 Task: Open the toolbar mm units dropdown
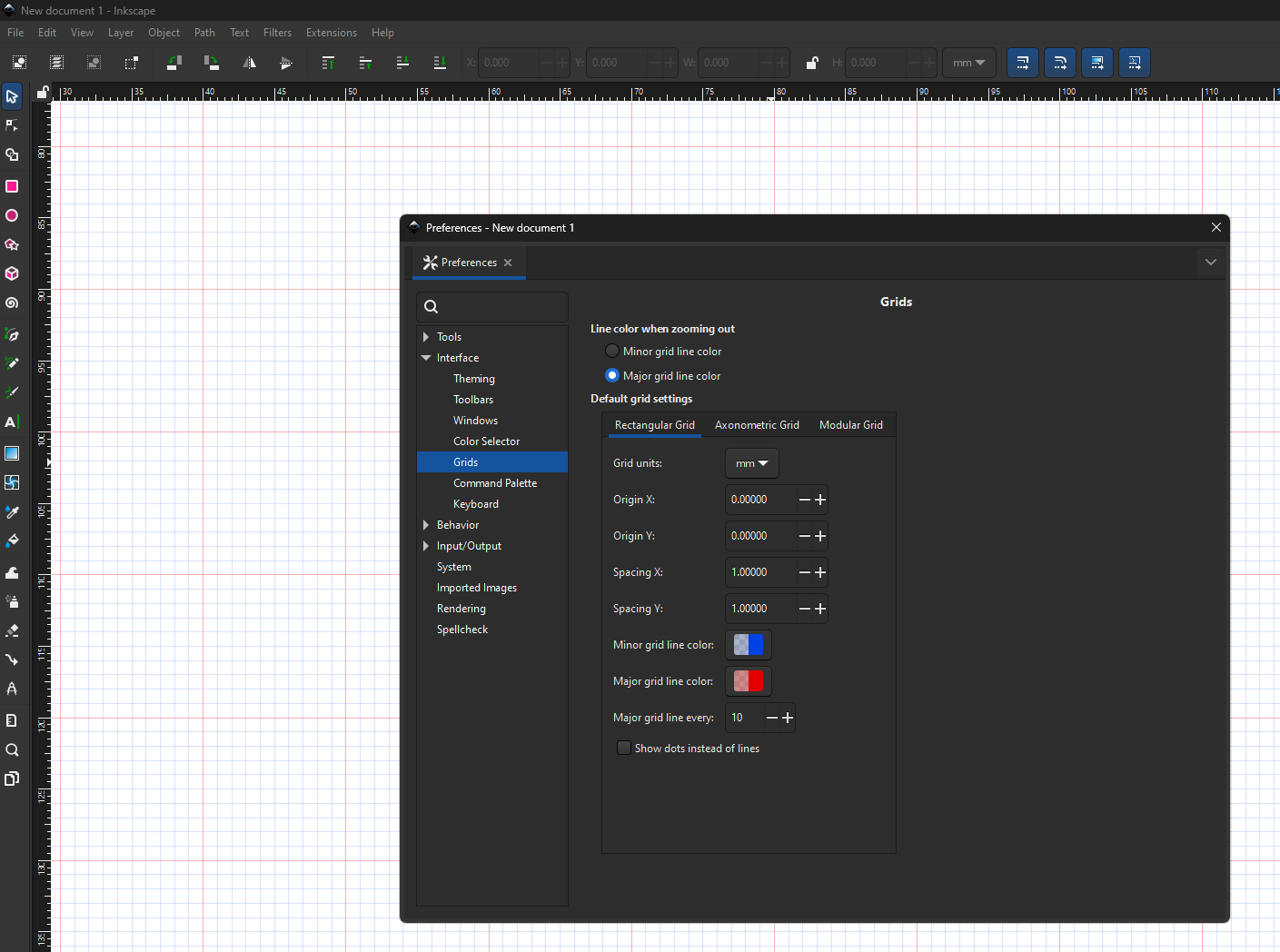[969, 63]
